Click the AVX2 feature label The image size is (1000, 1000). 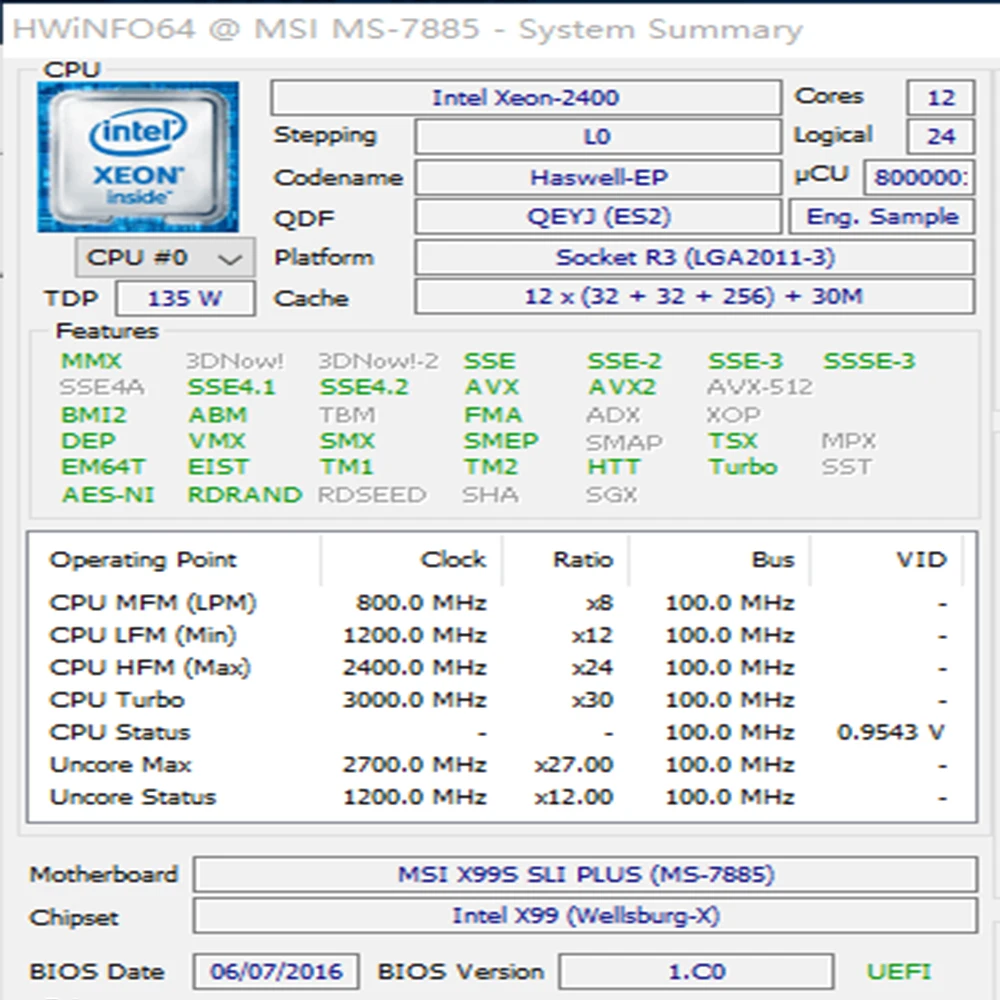pos(621,387)
